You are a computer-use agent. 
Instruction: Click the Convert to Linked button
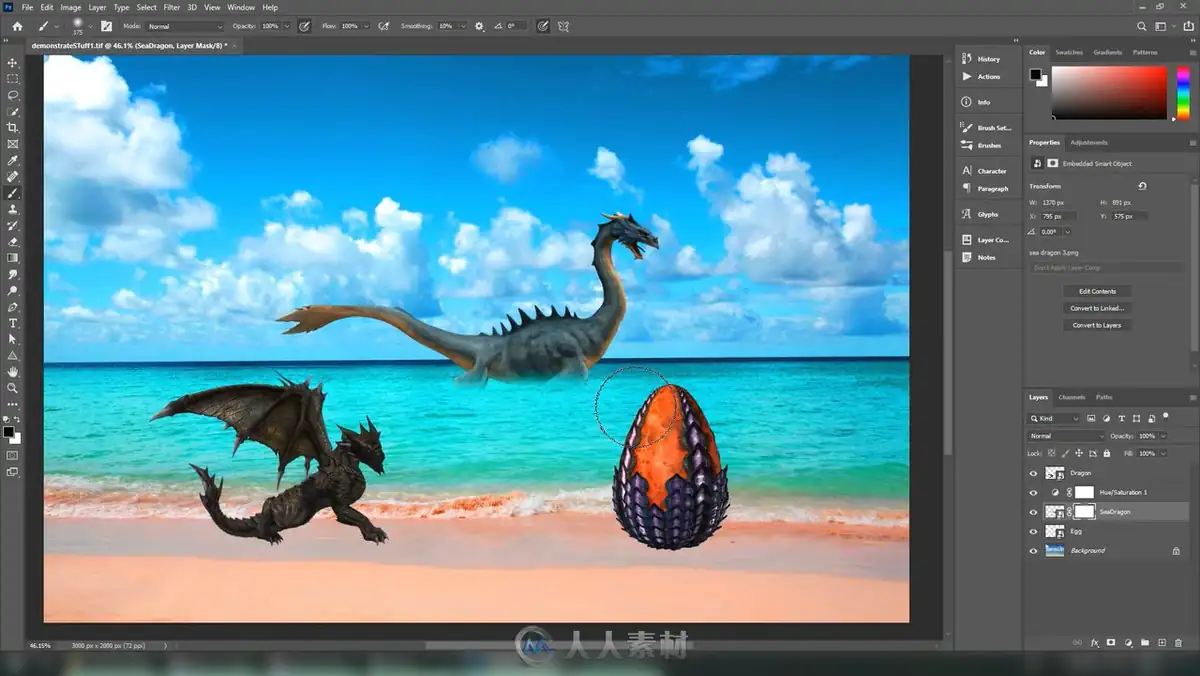click(x=1097, y=308)
